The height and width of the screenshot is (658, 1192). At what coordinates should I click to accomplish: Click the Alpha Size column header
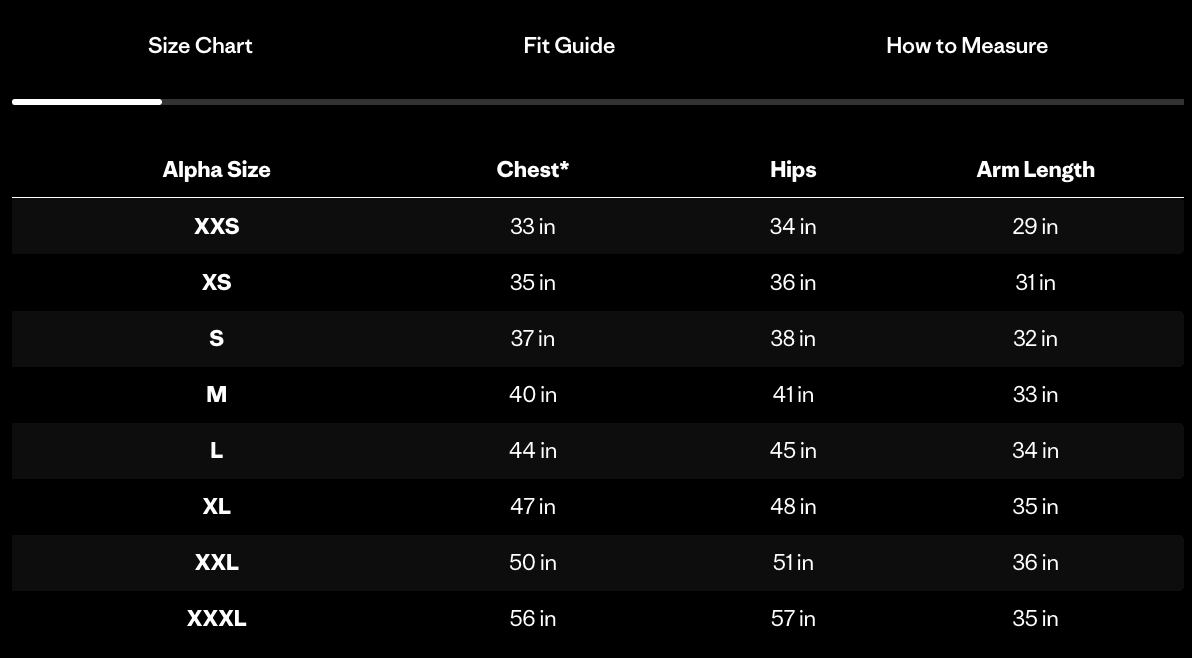[216, 169]
